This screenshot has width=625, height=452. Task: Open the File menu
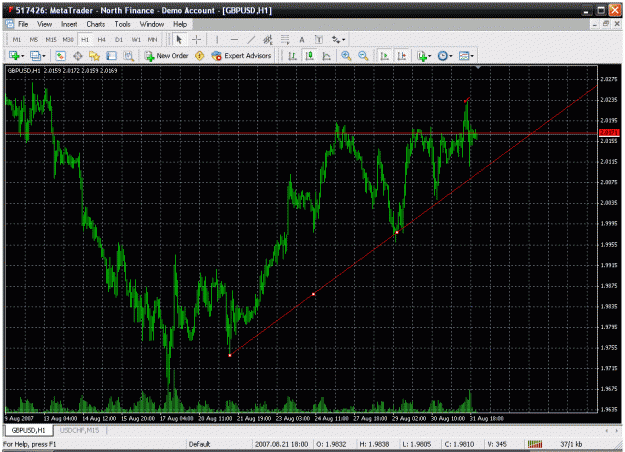pyautogui.click(x=23, y=24)
